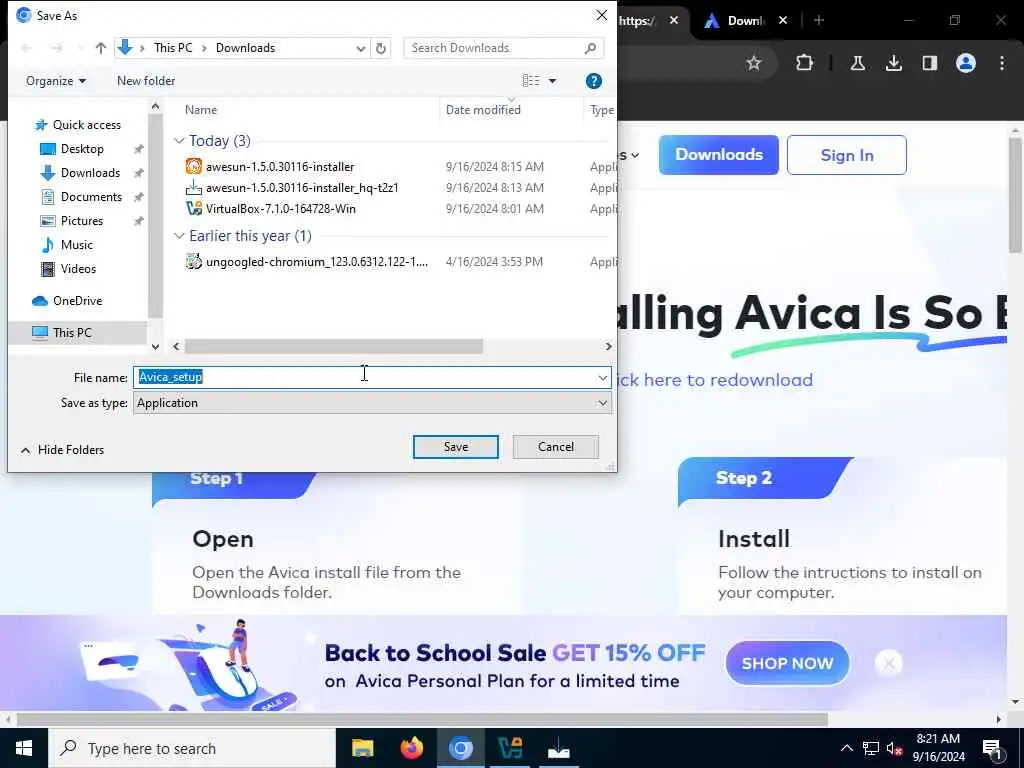The height and width of the screenshot is (768, 1024).
Task: Select file VirtualBox-7.1.0-164728-Win
Action: coord(281,209)
